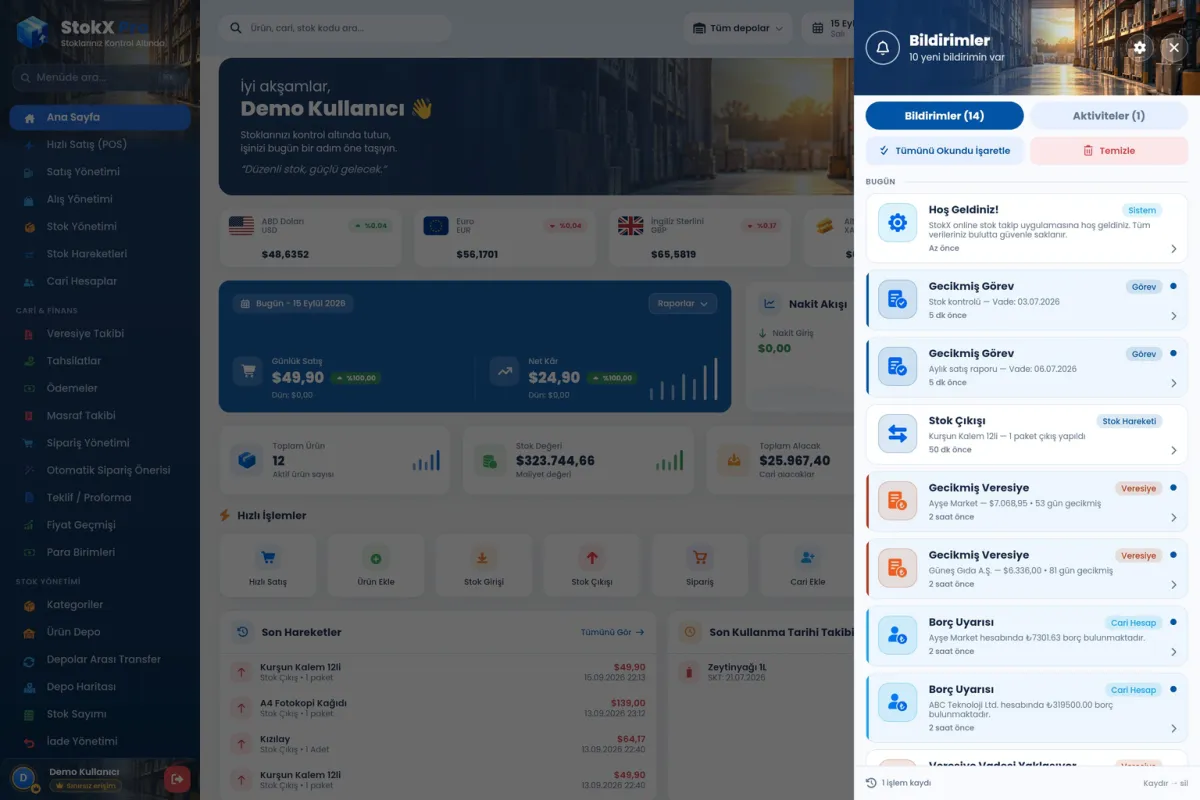Click gear icon of Hoş Geldiniz! notification

897,222
